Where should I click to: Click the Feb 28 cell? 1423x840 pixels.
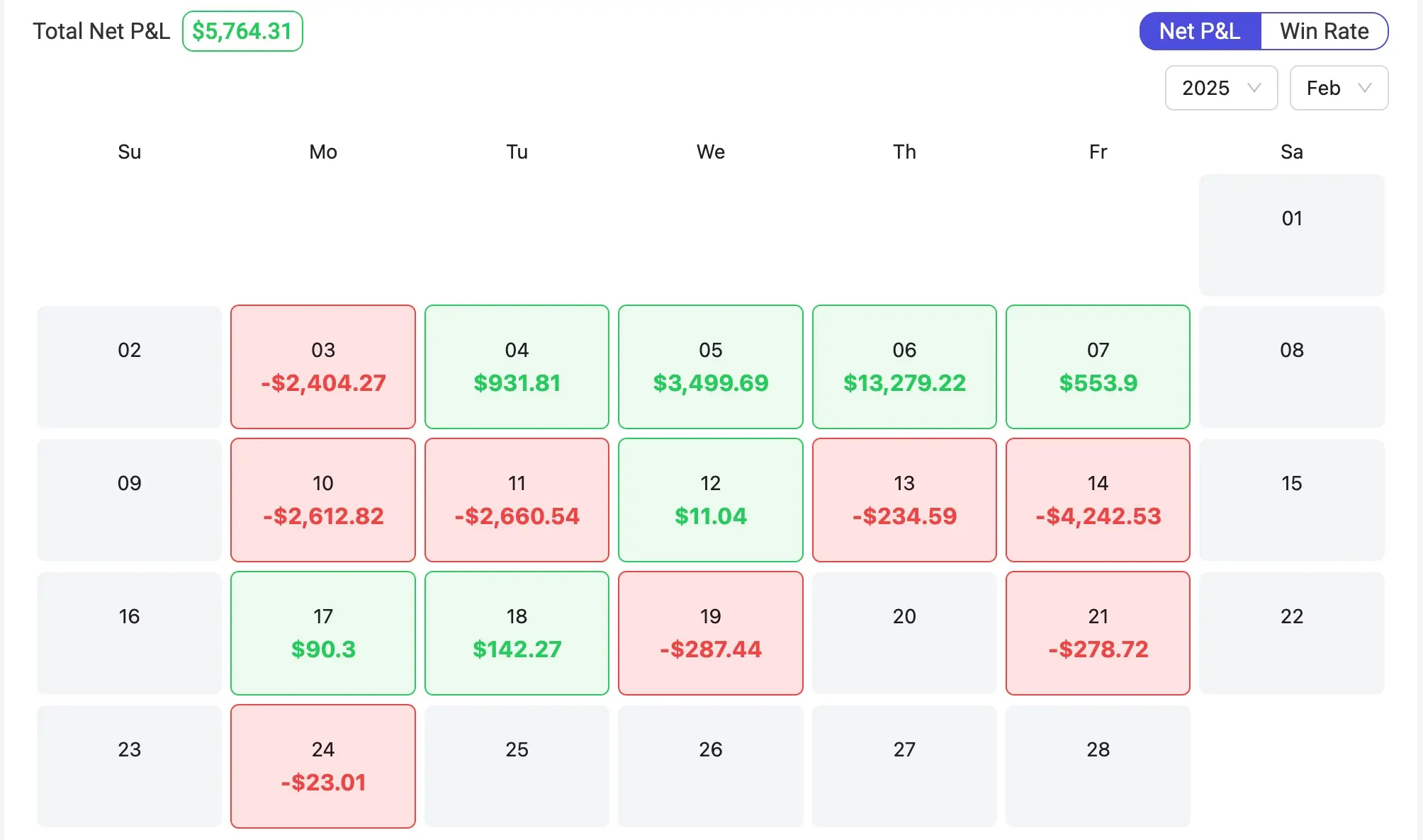[x=1098, y=766]
